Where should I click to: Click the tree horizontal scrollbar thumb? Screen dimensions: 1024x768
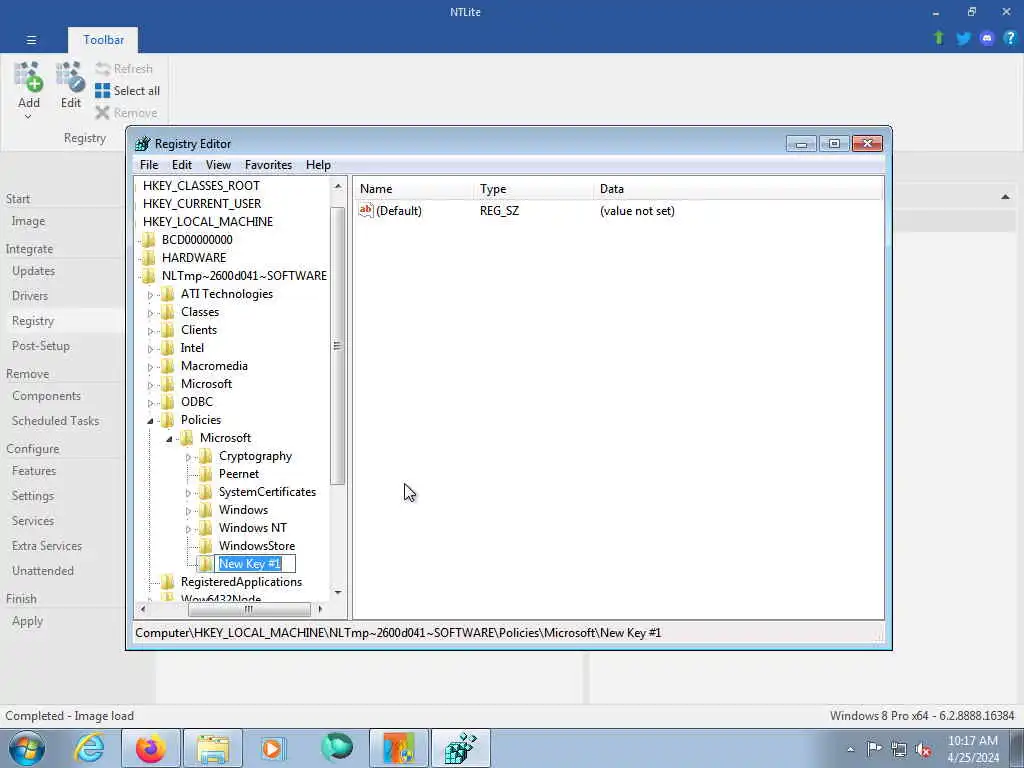point(249,609)
